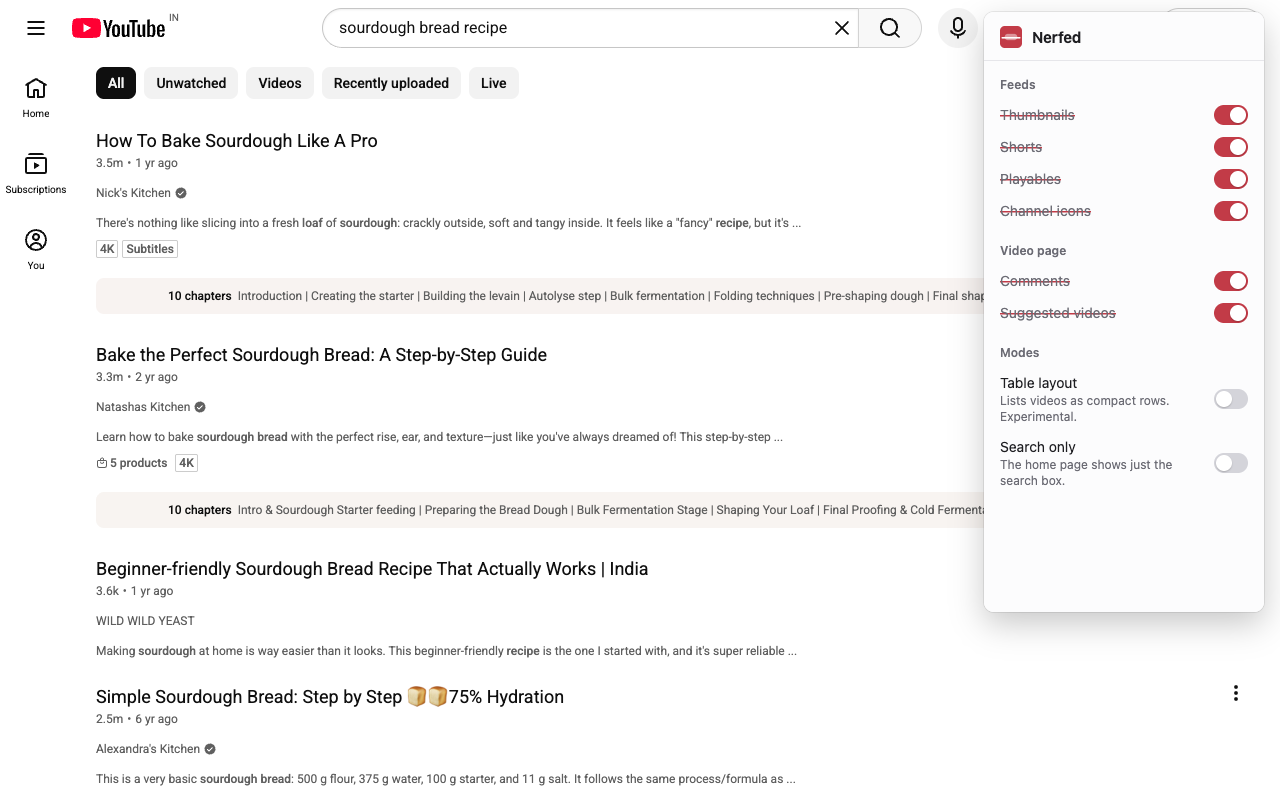Open Subscriptions in the sidebar
This screenshot has width=1280, height=800.
click(x=36, y=174)
